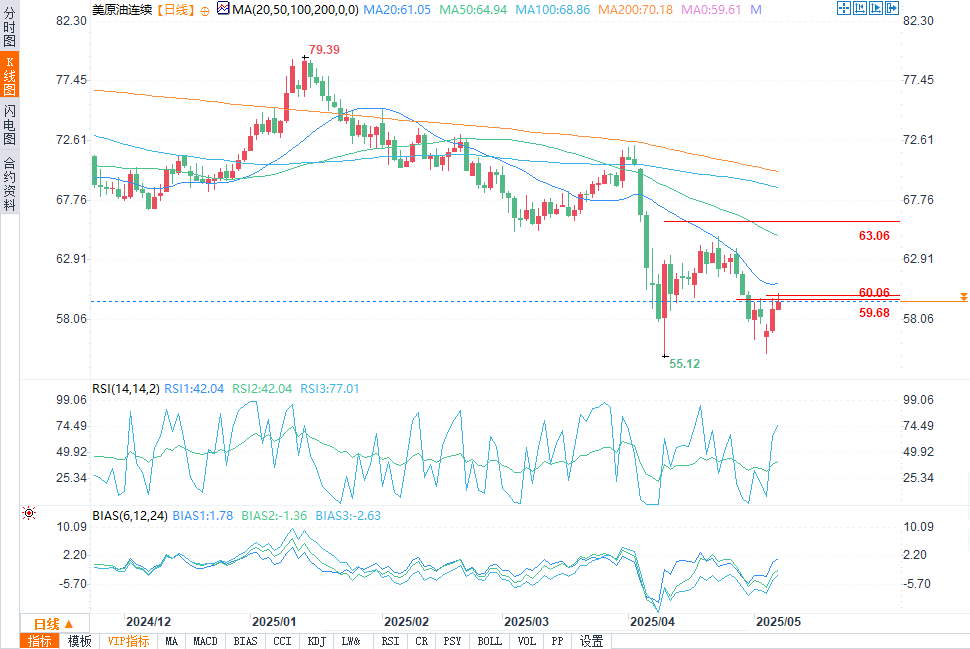Click the 美原油连续 chart title
Image resolution: width=970 pixels, height=649 pixels.
click(x=122, y=10)
